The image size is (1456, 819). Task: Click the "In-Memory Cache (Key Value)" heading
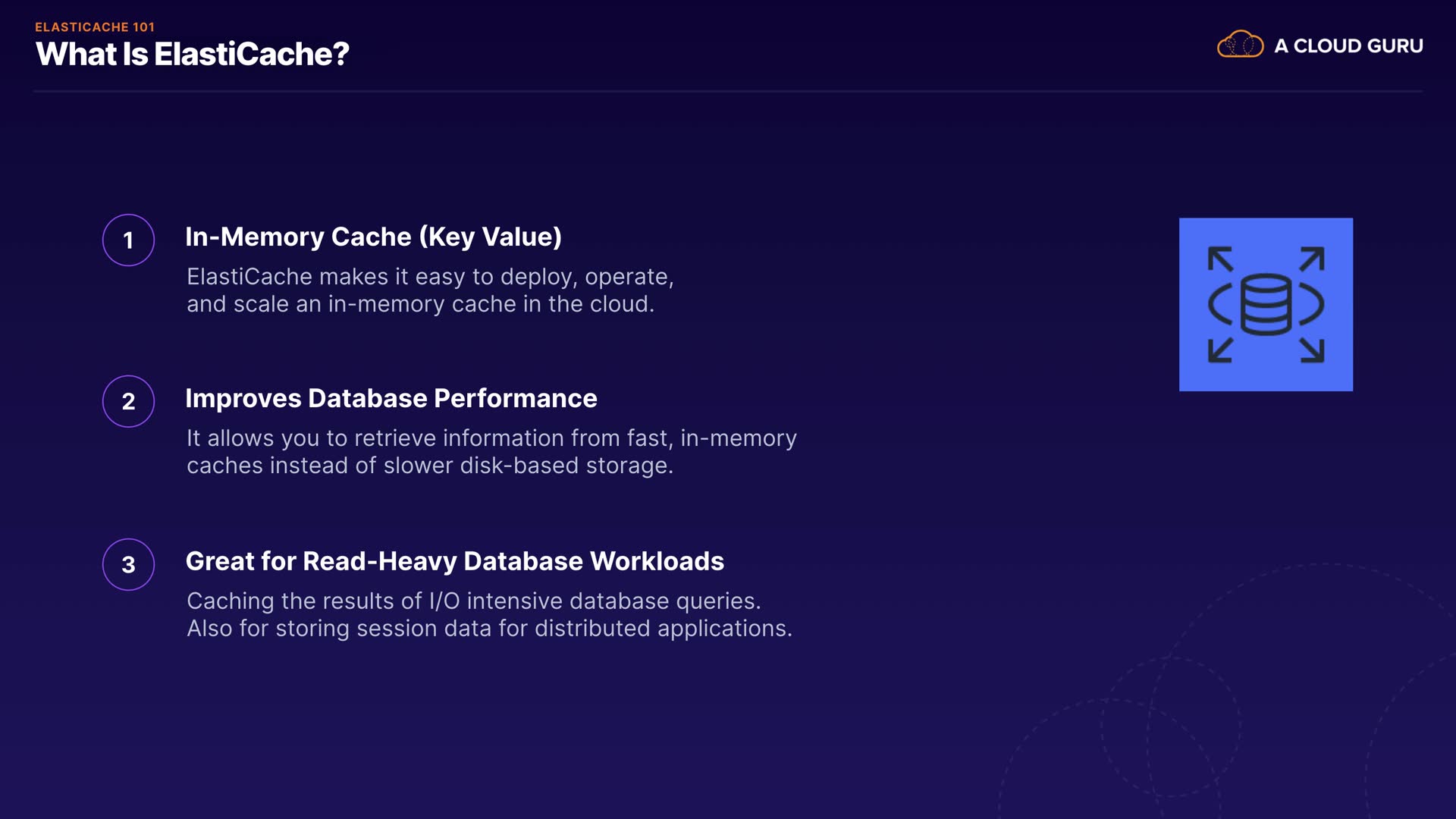373,237
